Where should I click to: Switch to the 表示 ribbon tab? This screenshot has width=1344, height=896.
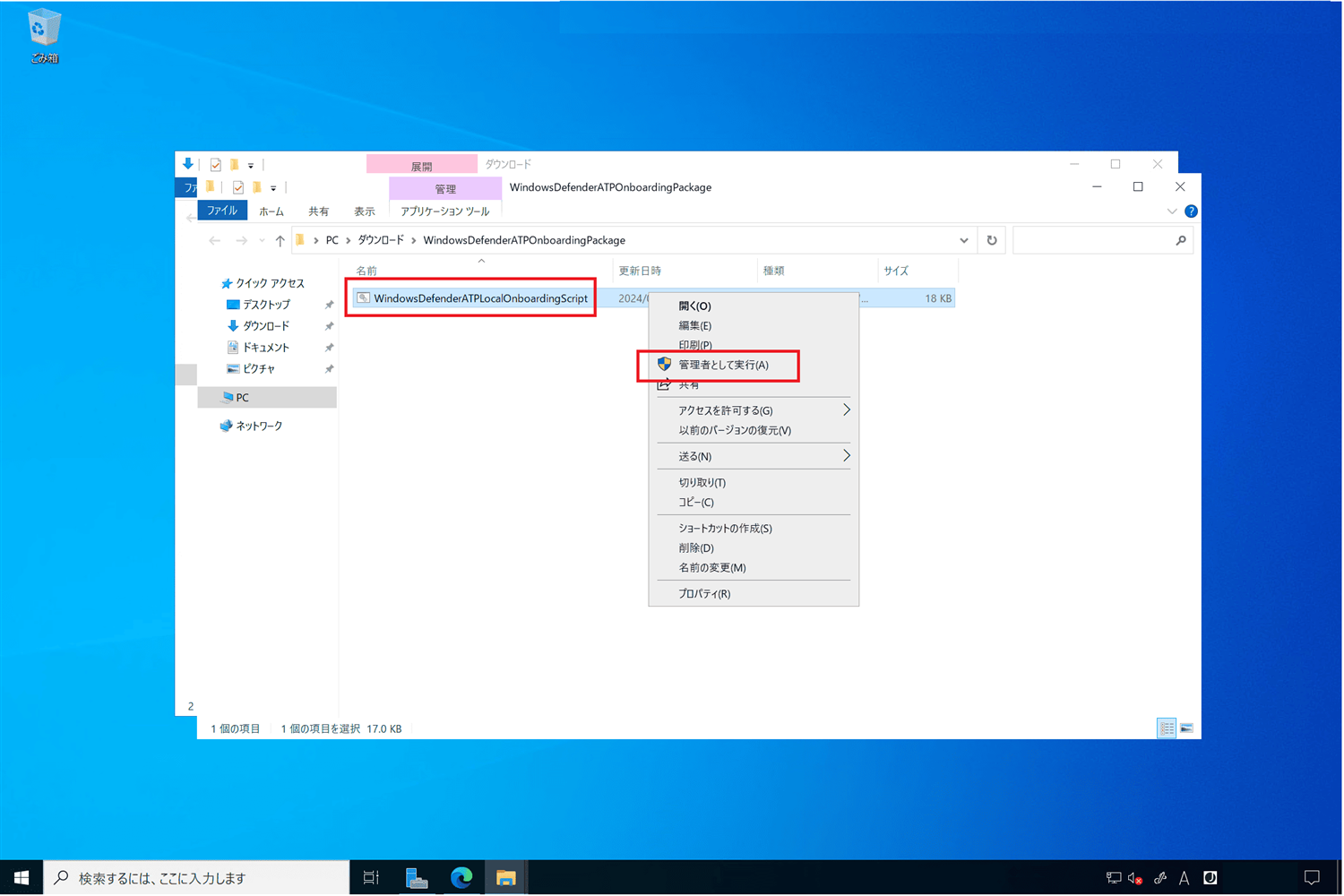(365, 211)
